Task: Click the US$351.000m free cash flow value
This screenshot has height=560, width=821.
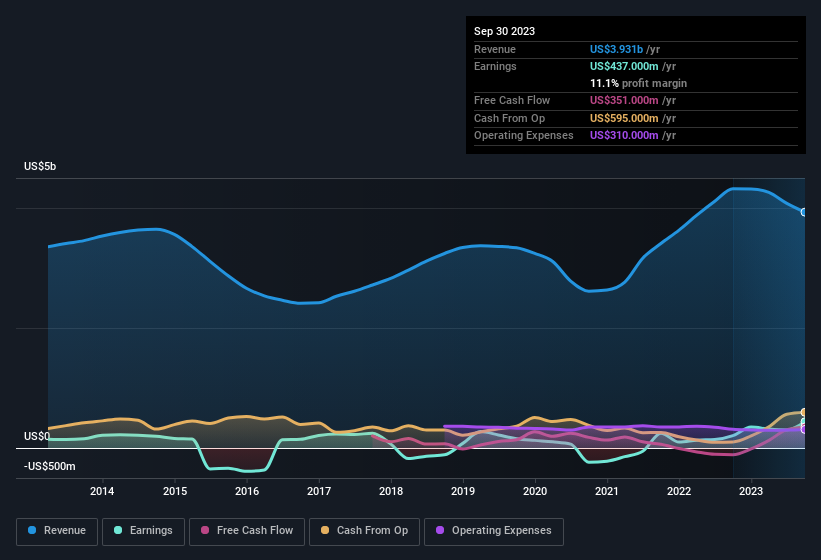Action: tap(624, 100)
